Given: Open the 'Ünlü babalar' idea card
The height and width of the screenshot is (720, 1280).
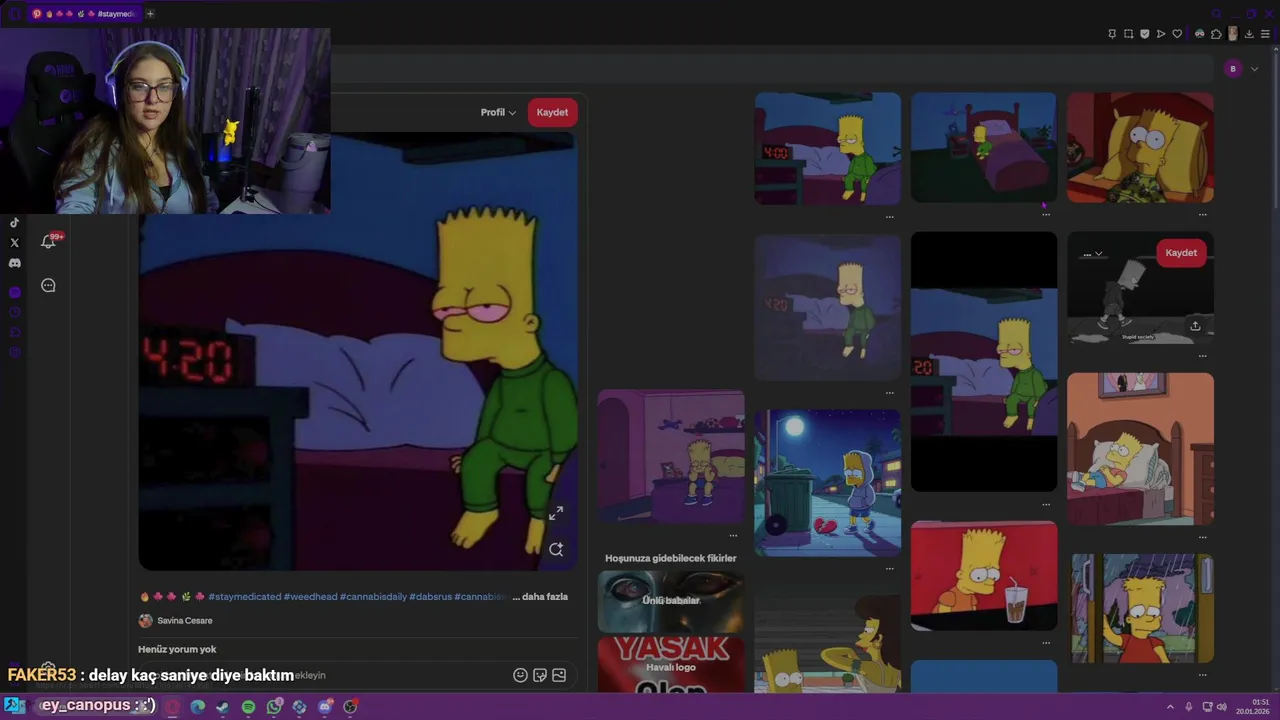Looking at the screenshot, I should point(671,602).
